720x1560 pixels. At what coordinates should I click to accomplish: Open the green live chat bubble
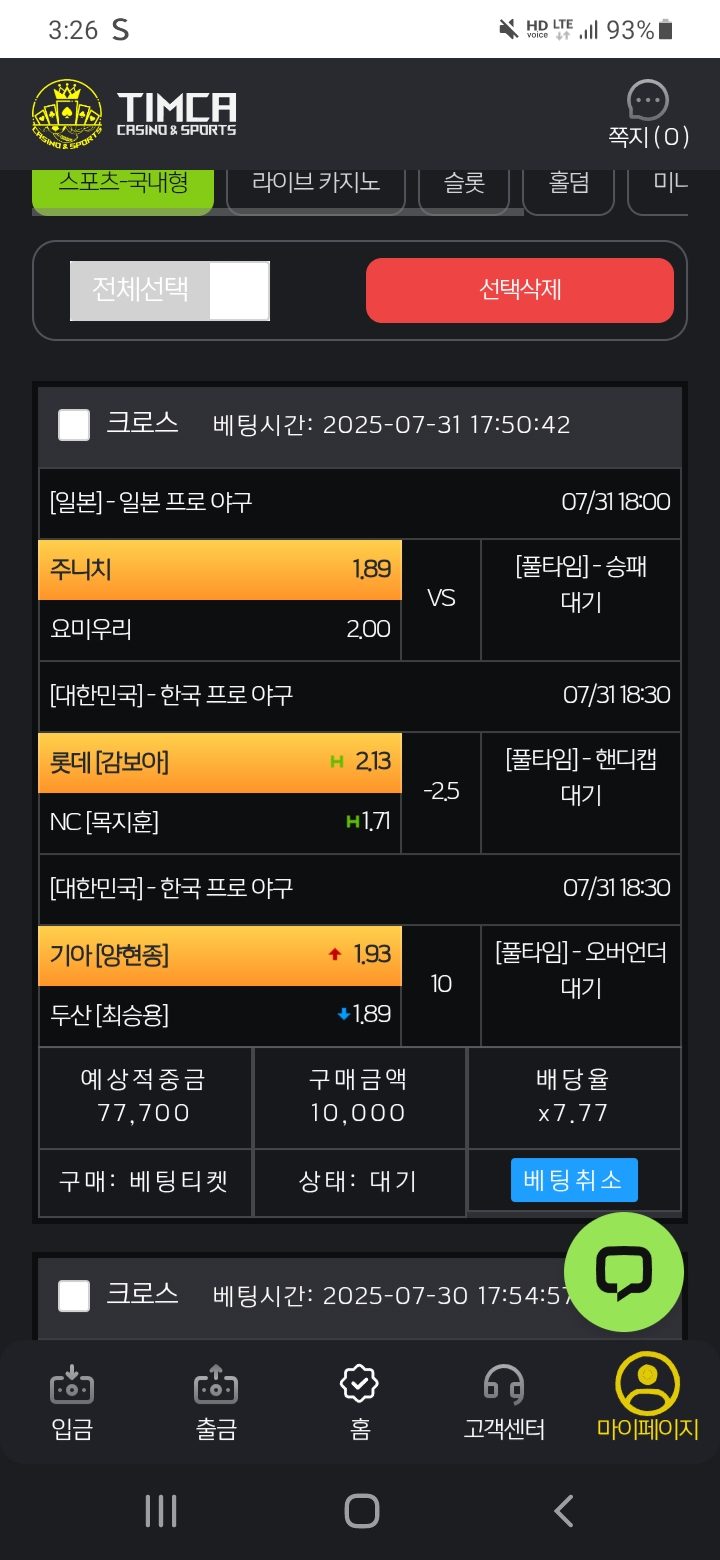[624, 1272]
